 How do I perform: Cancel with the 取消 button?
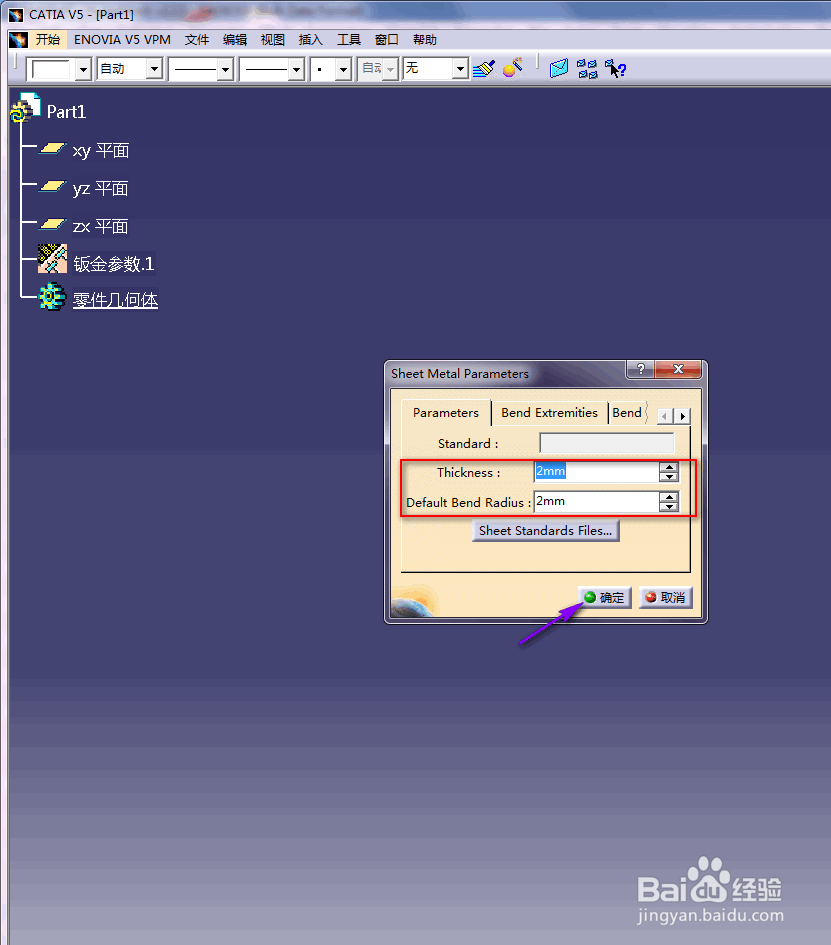(x=665, y=597)
